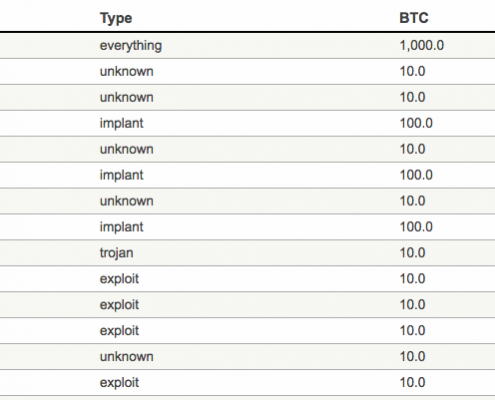Select the final exploit cell at the table's end
The width and height of the screenshot is (495, 400).
tap(119, 383)
